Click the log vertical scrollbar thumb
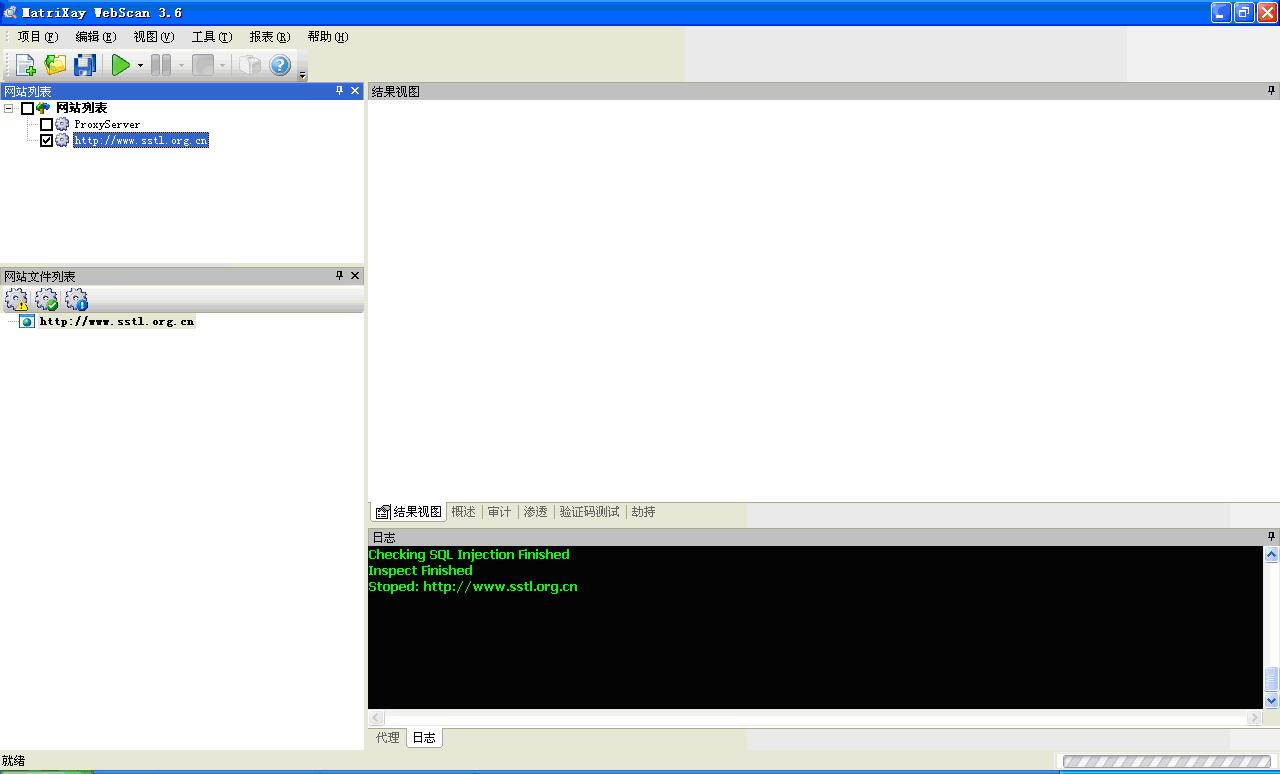Image resolution: width=1280 pixels, height=774 pixels. (1271, 679)
